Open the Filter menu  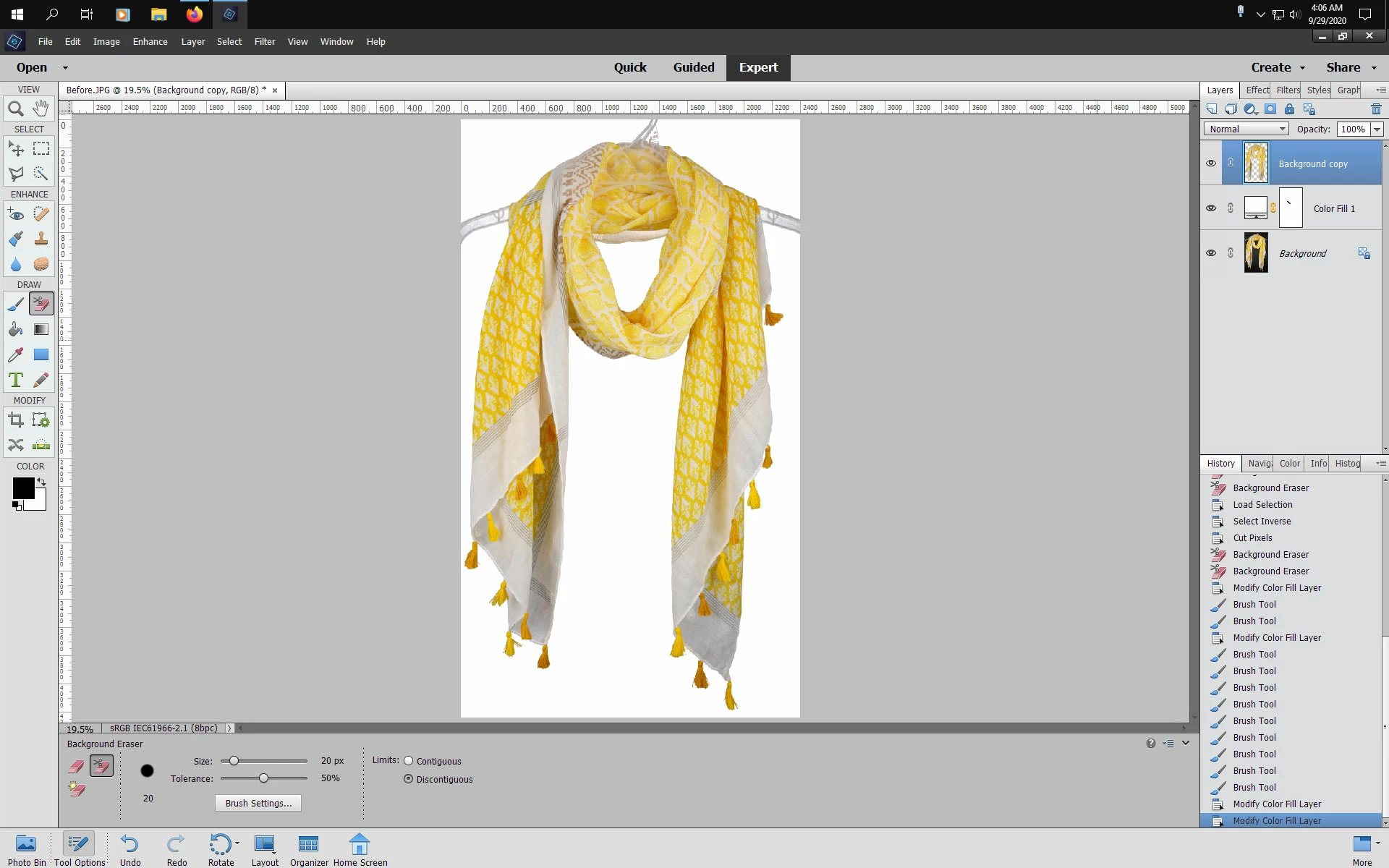tap(264, 41)
